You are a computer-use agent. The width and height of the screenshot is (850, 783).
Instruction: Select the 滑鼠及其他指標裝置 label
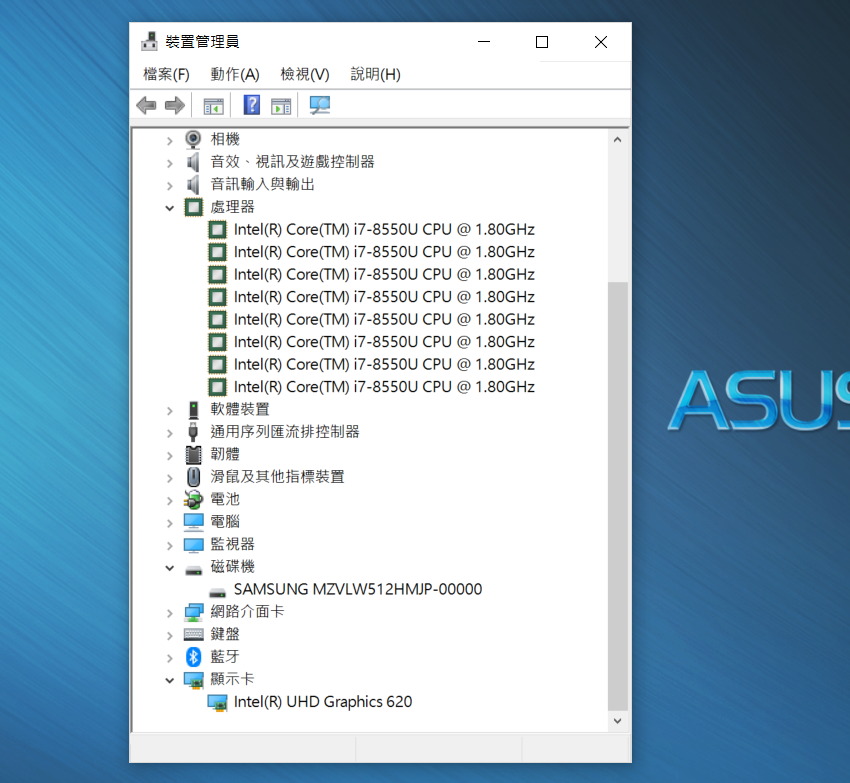277,477
